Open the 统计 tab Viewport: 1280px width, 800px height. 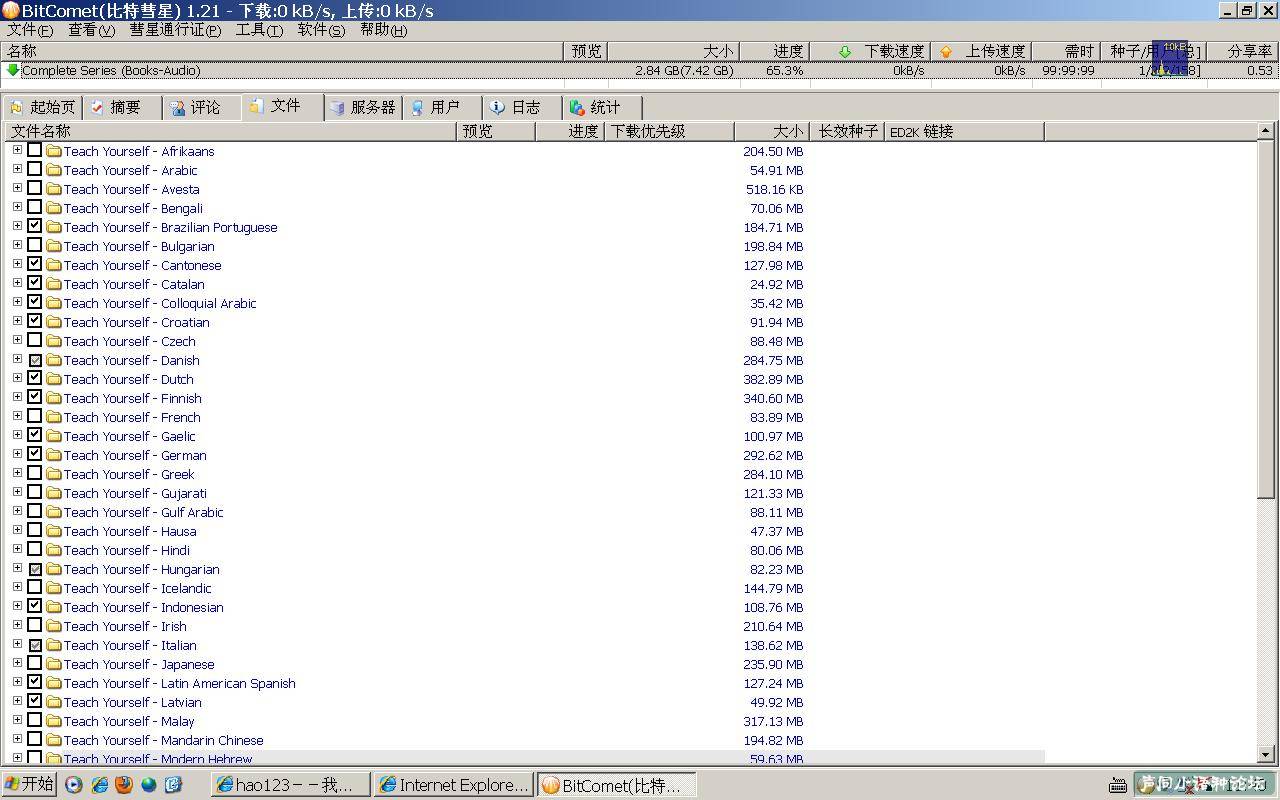(x=602, y=107)
